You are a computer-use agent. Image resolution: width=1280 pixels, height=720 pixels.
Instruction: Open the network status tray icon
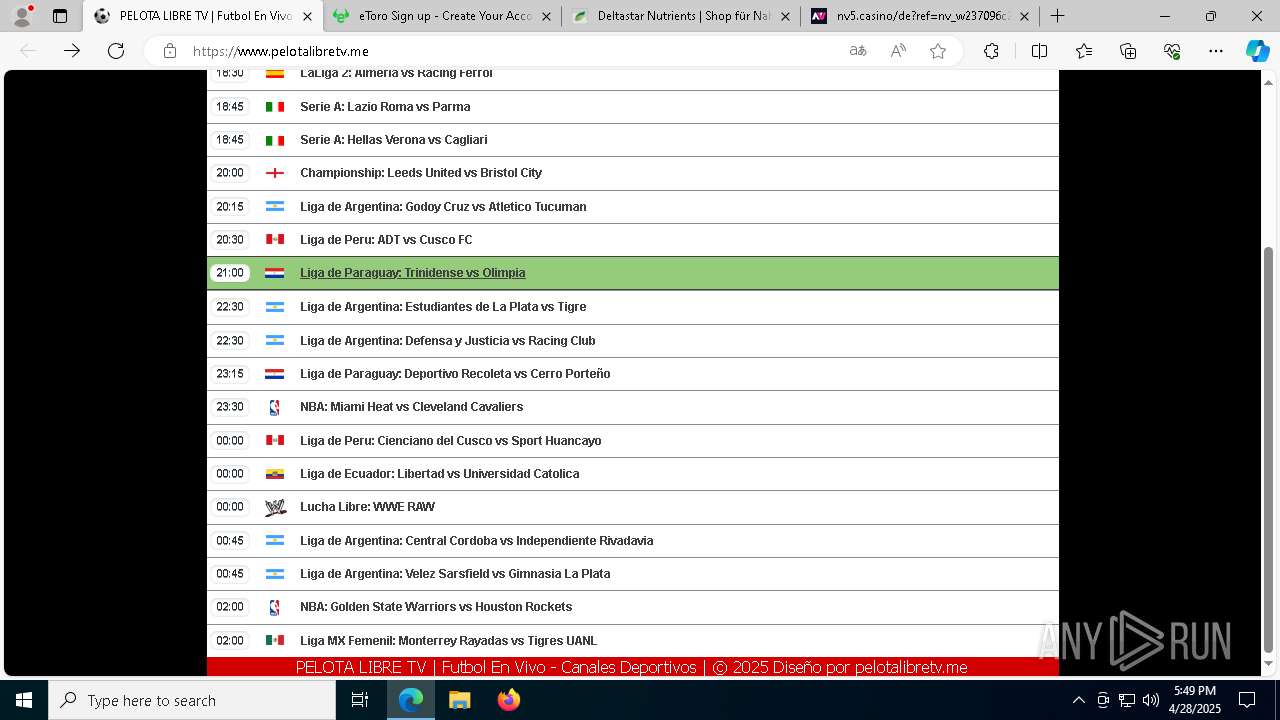1127,700
